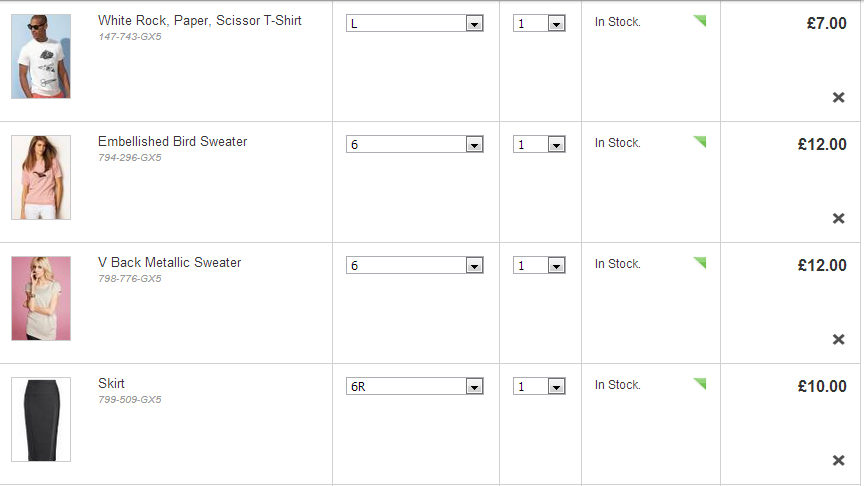864x486 pixels.
Task: Delete V Back Metallic Sweater row
Action: coord(838,339)
